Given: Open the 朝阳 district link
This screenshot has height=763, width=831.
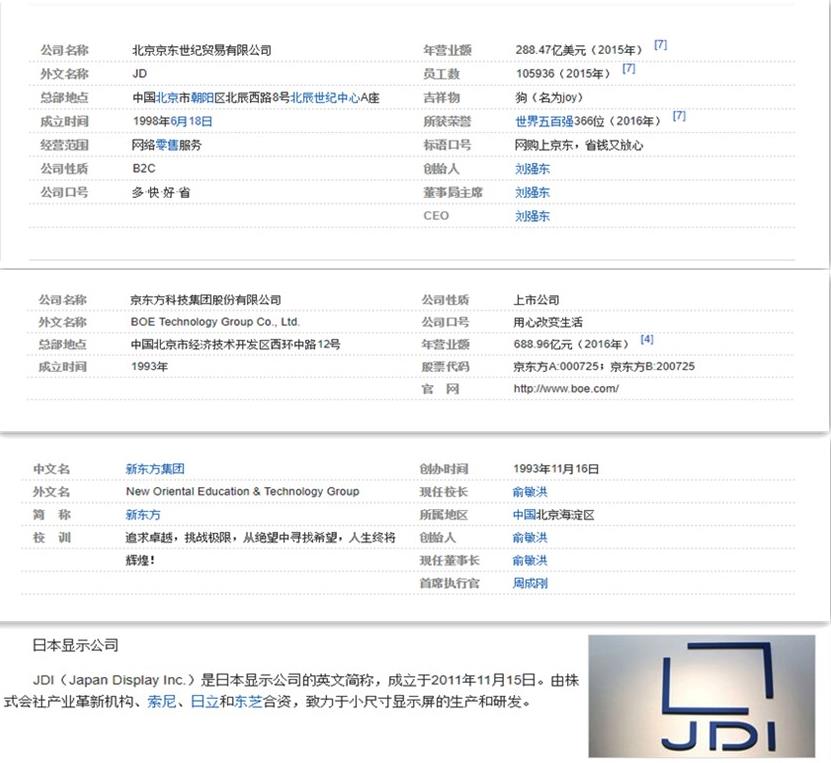Looking at the screenshot, I should [x=202, y=97].
